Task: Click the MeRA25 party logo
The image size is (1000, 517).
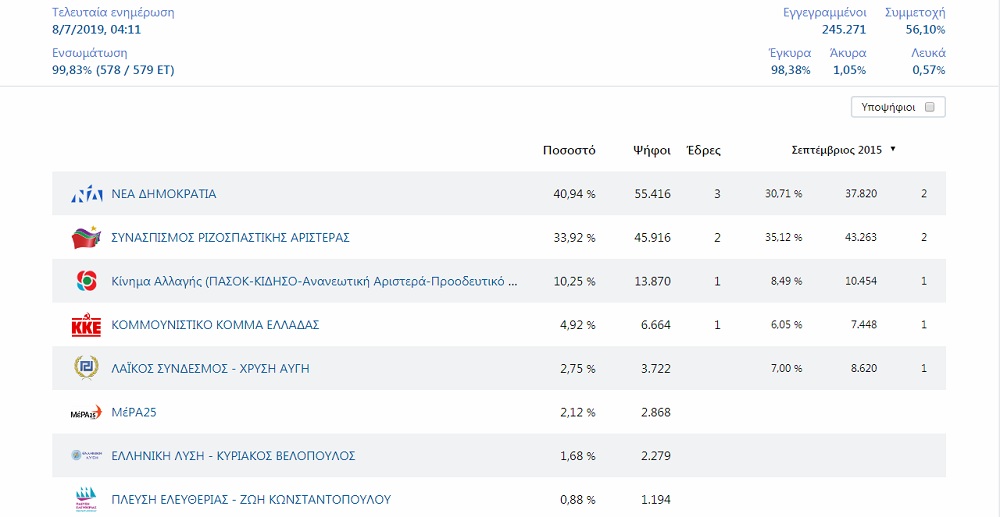Action: coord(87,412)
